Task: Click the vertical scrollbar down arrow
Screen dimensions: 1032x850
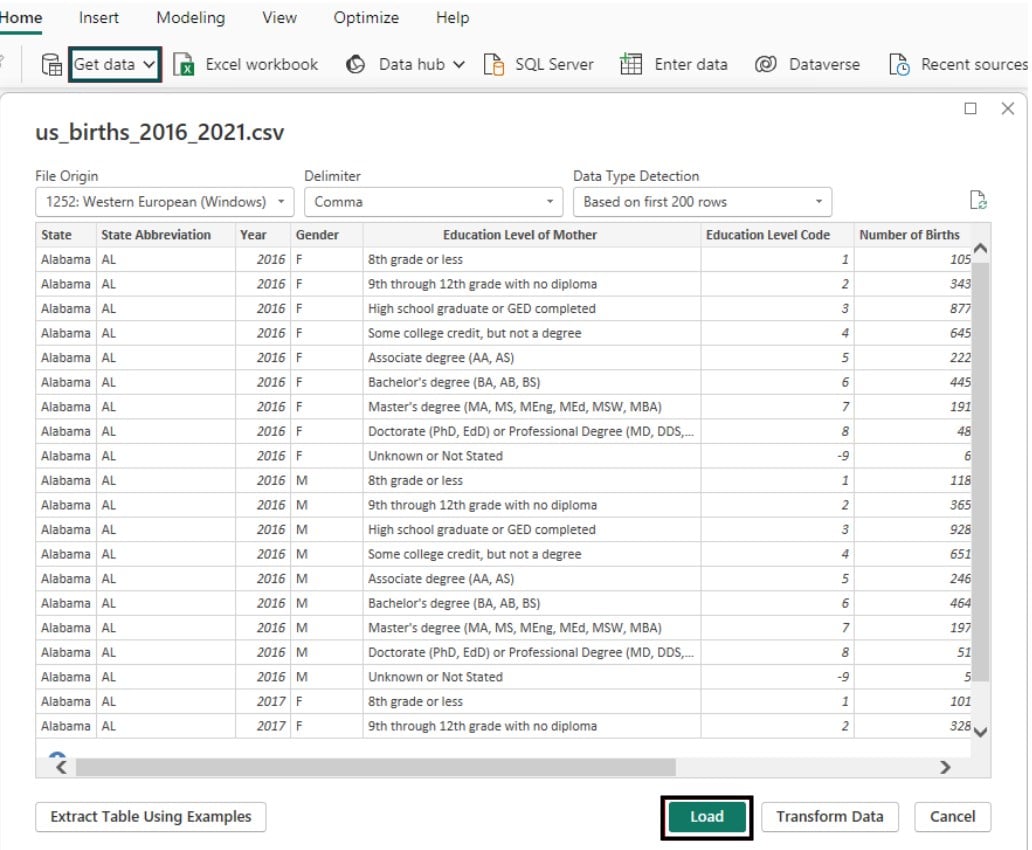Action: click(x=979, y=732)
